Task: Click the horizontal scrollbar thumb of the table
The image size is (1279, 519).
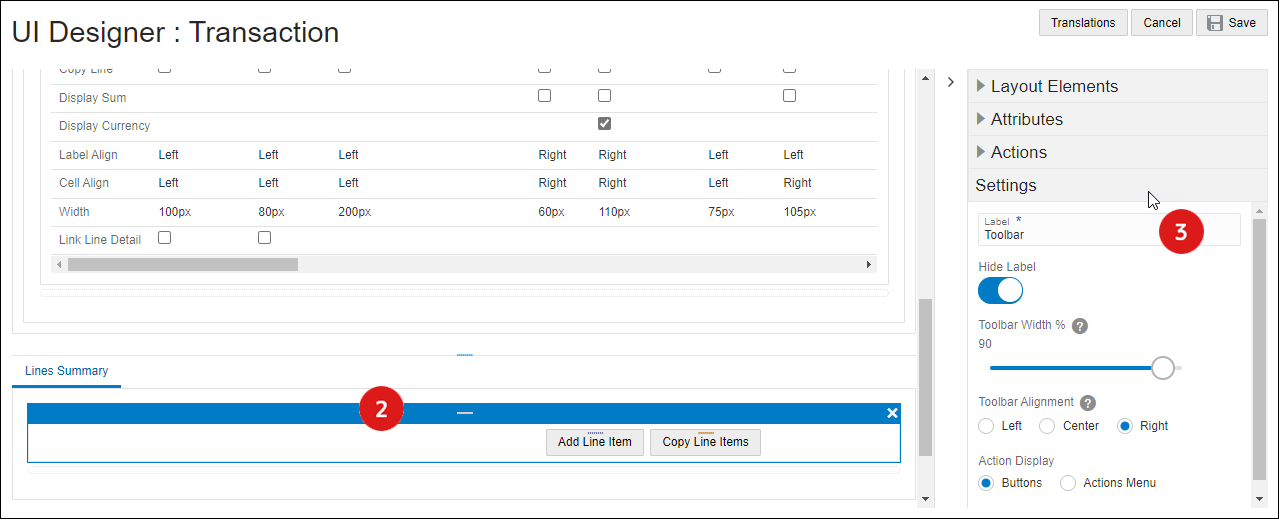Action: [183, 265]
